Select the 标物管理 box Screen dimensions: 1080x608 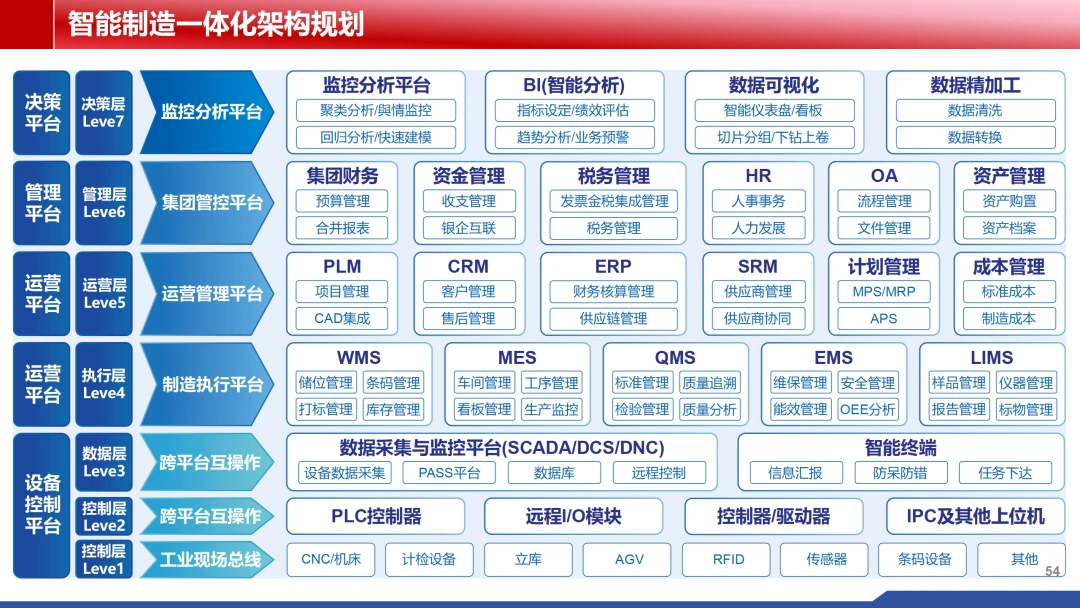click(1026, 410)
